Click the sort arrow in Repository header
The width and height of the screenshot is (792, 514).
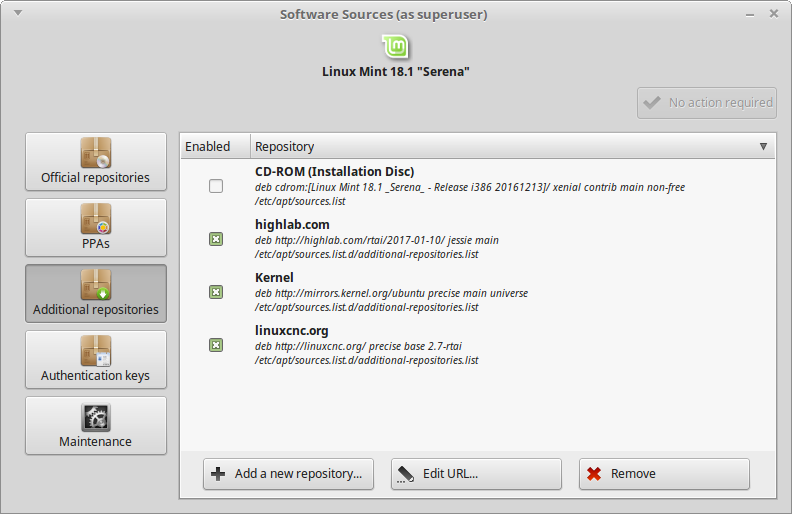point(763,146)
